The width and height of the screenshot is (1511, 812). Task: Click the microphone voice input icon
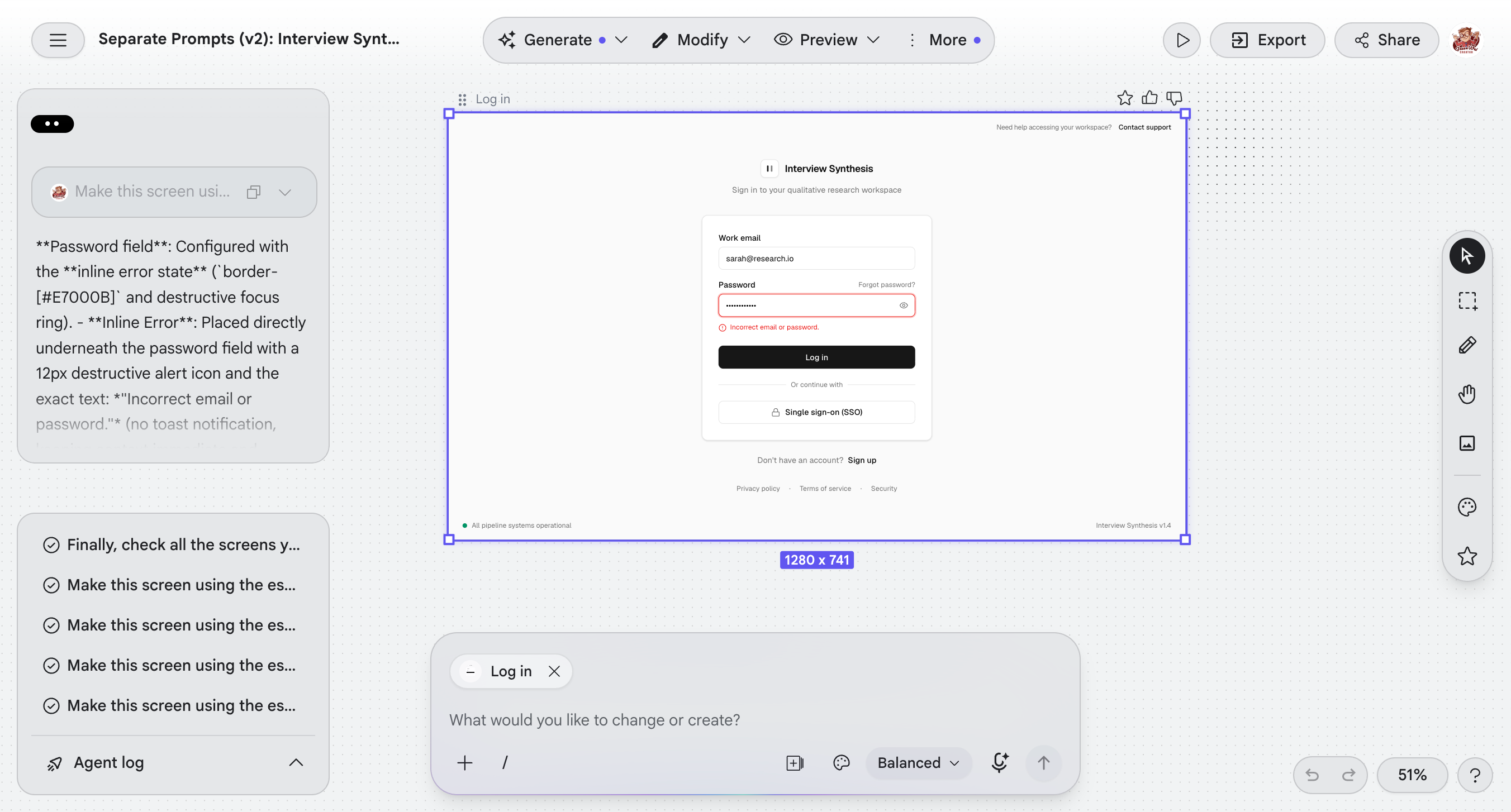click(1000, 762)
